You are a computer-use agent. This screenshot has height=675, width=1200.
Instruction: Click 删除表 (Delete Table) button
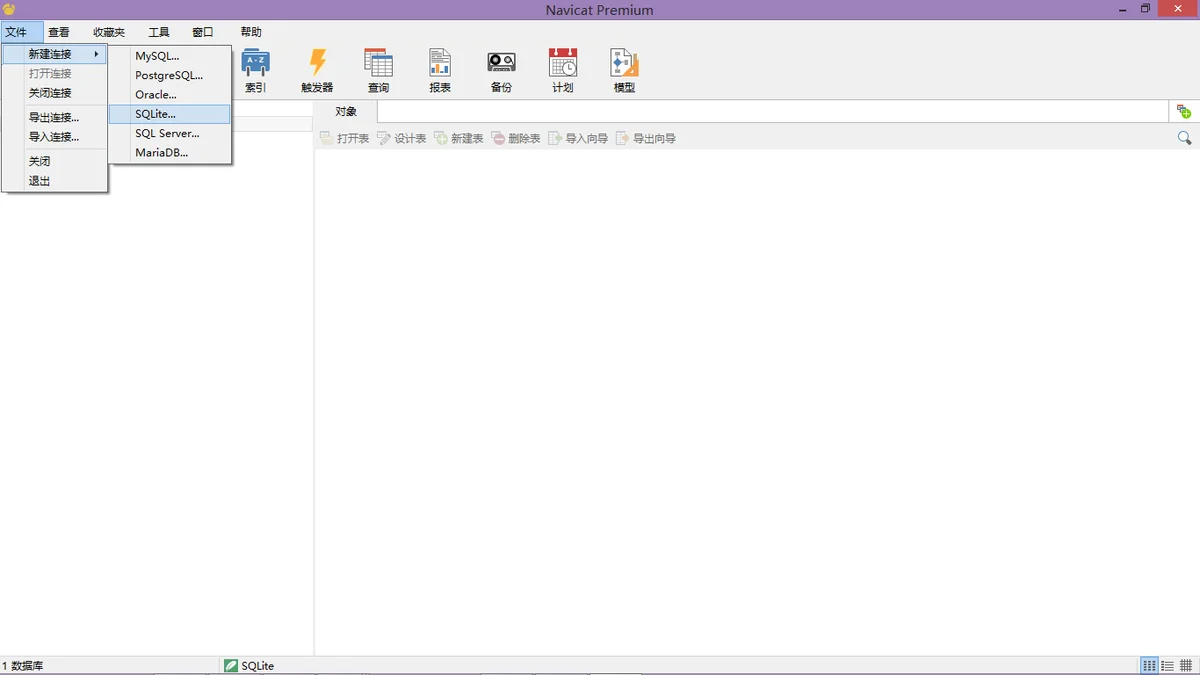pos(515,138)
